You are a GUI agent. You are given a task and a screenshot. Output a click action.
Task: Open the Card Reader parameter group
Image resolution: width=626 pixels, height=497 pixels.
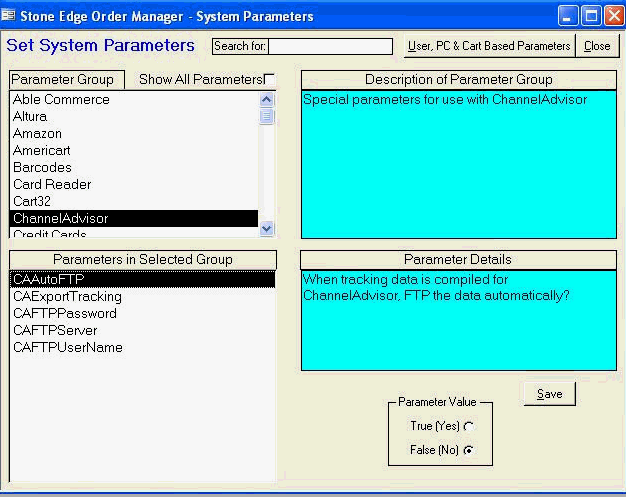(x=134, y=184)
